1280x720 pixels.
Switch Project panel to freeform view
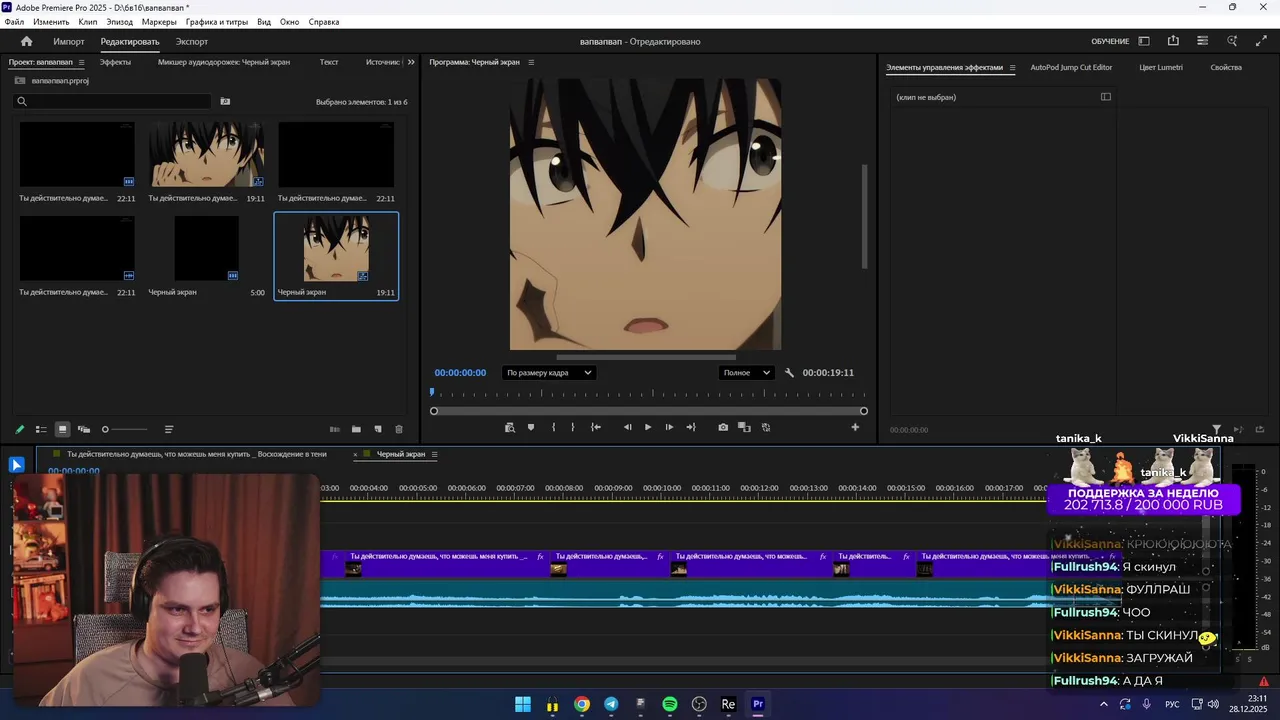coord(84,429)
